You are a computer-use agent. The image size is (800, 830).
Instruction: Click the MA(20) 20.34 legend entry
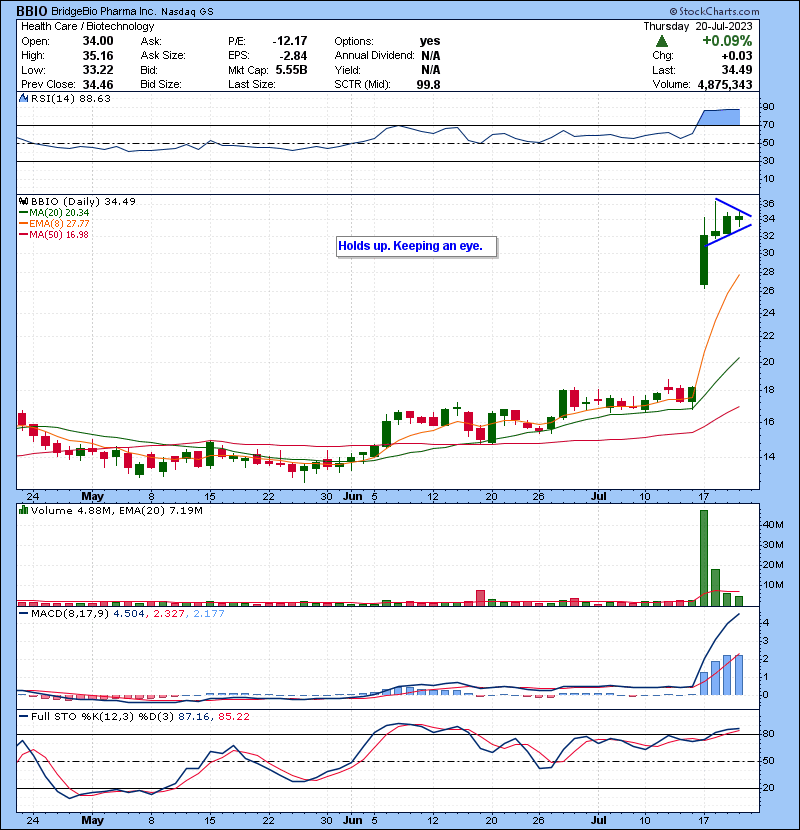point(54,213)
